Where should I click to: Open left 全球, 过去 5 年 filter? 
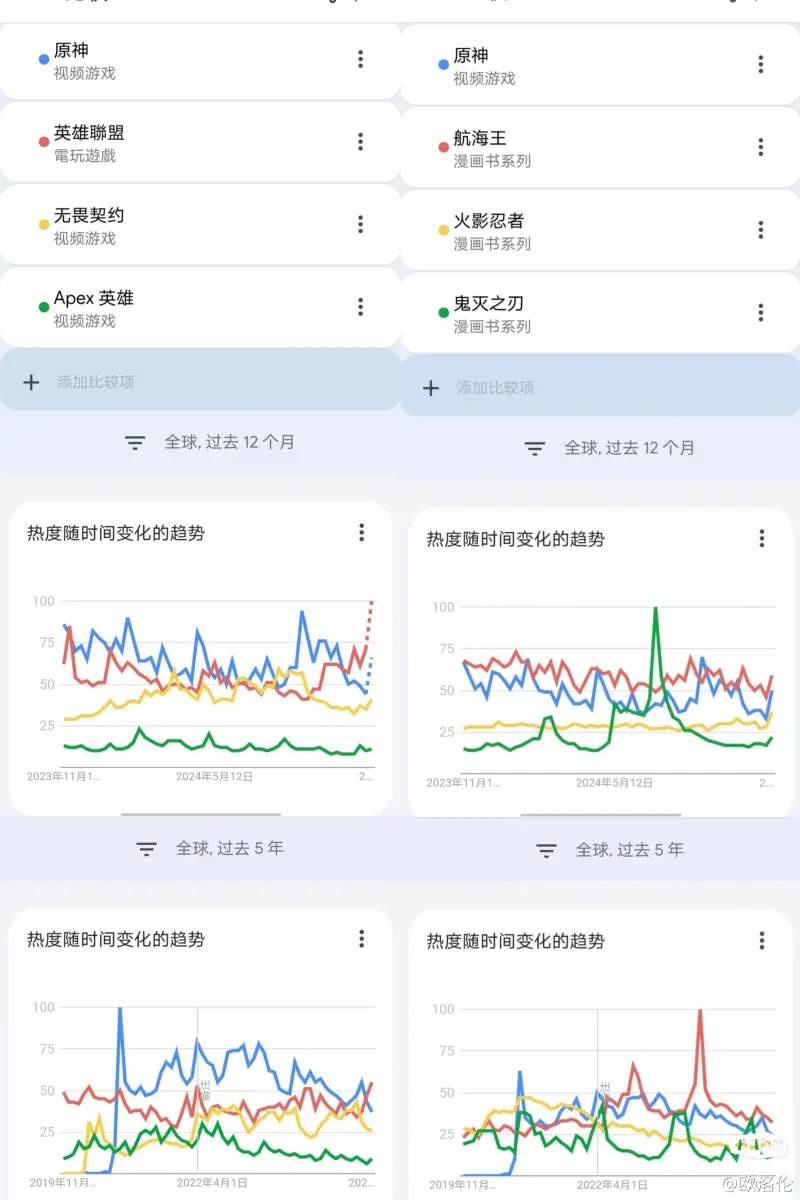coord(210,848)
